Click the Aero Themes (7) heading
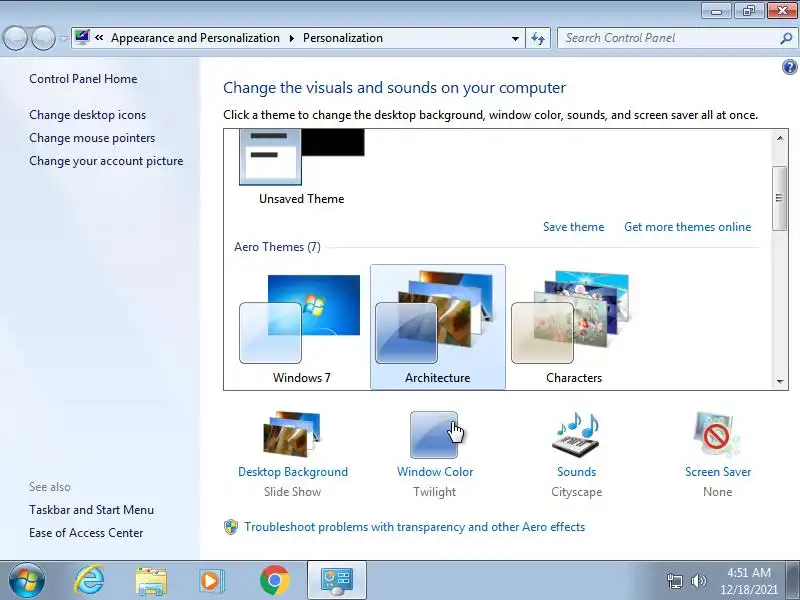The height and width of the screenshot is (600, 800). 278,247
